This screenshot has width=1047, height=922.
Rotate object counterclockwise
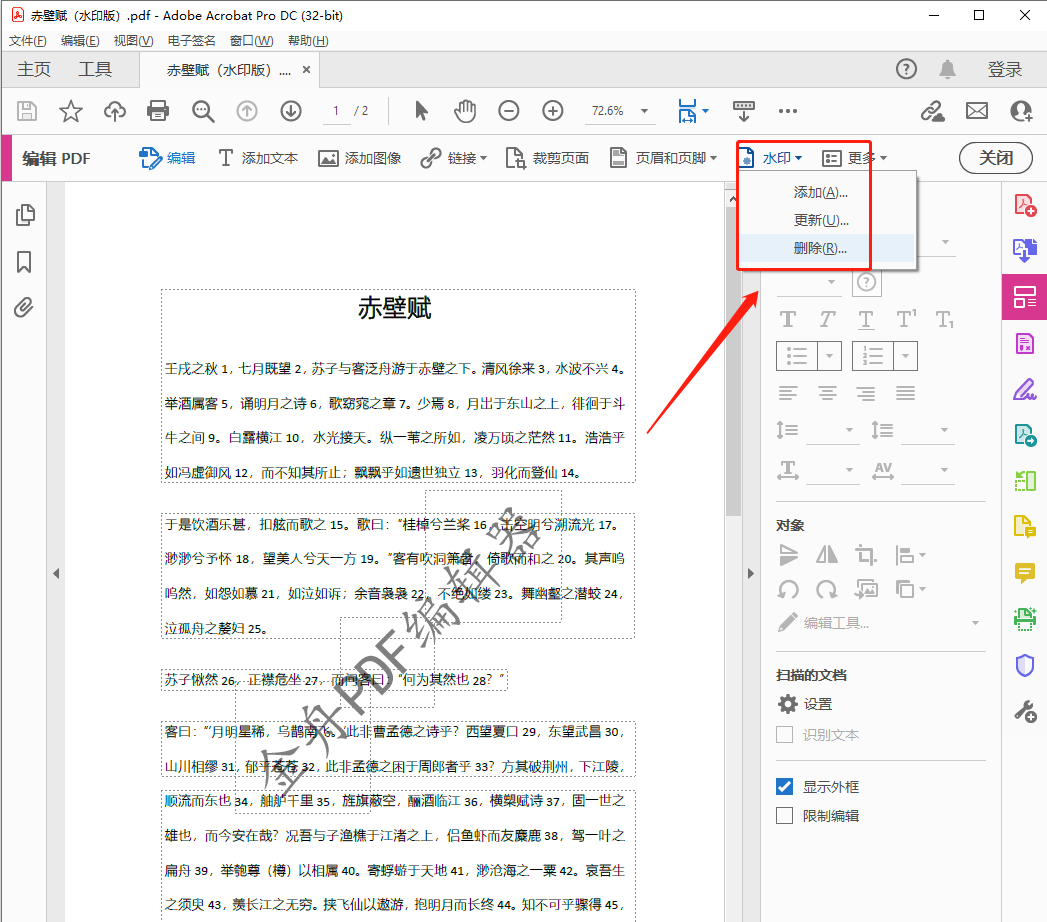coord(788,589)
